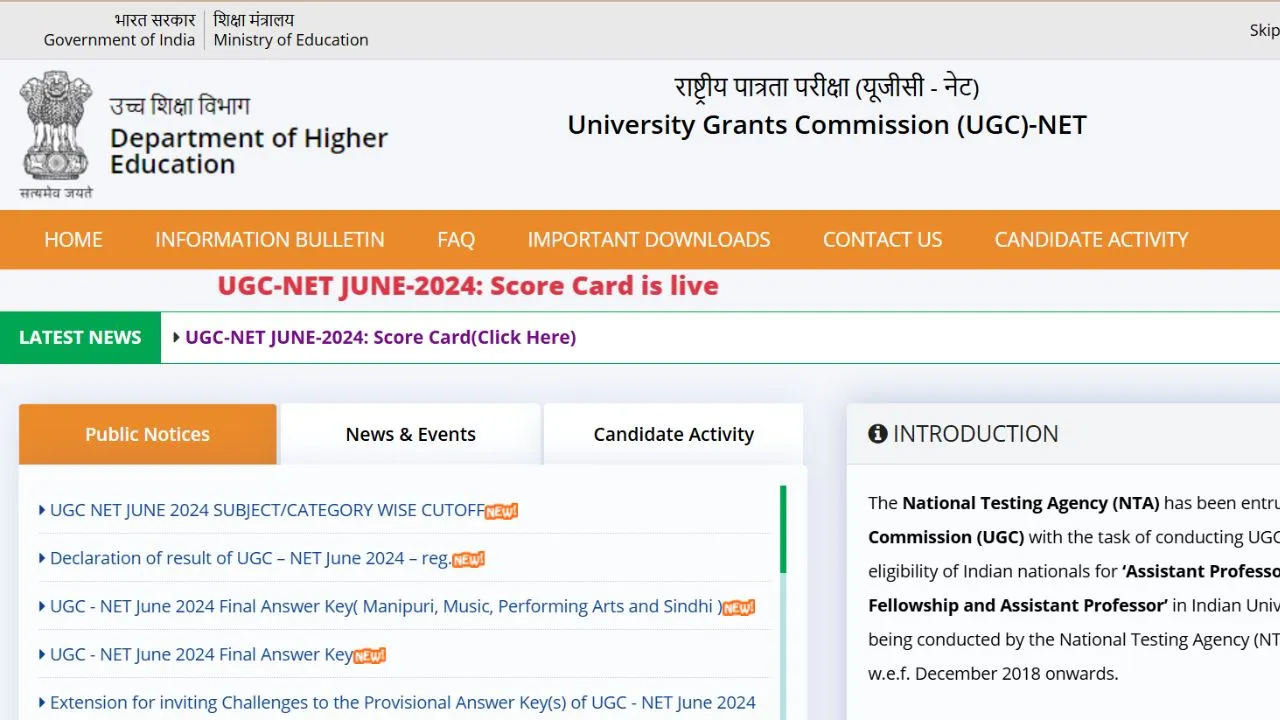
Task: Click the Ministry of Education text link
Action: point(291,40)
